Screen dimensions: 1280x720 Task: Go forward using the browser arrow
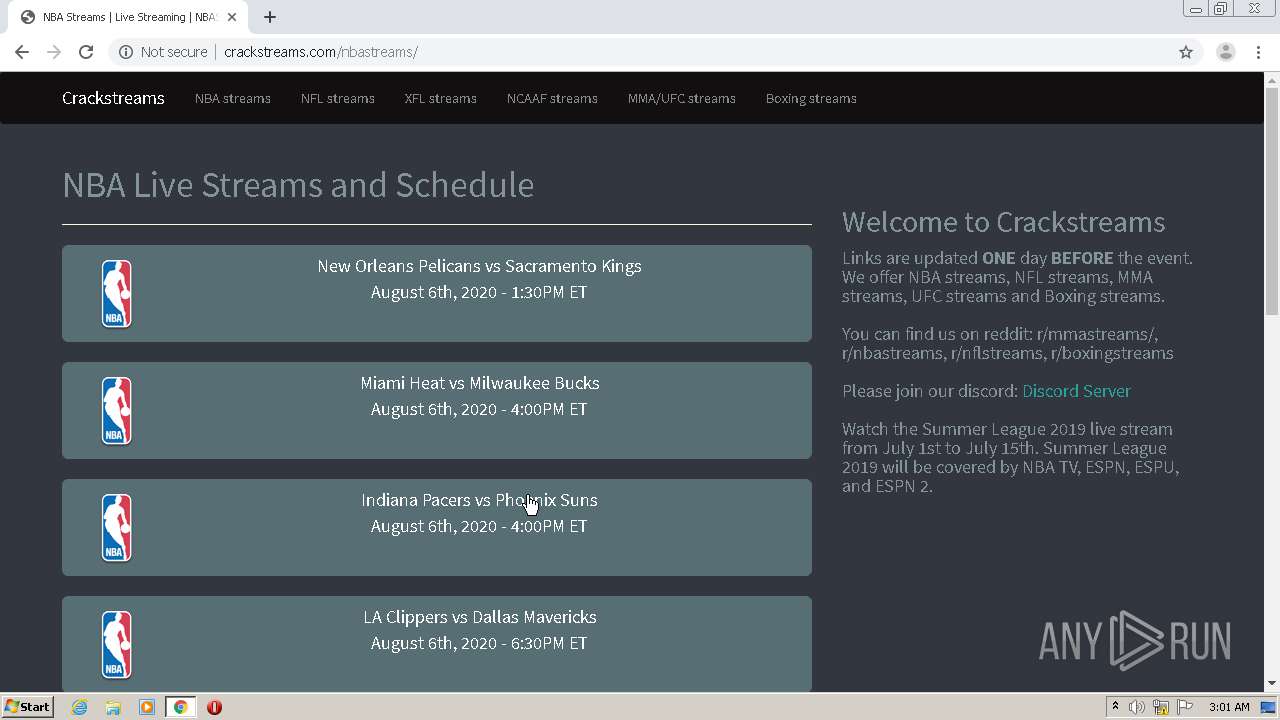(x=54, y=52)
